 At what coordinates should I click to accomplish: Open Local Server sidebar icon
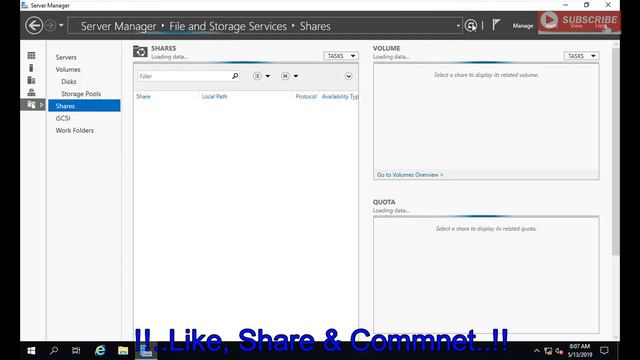[x=31, y=68]
